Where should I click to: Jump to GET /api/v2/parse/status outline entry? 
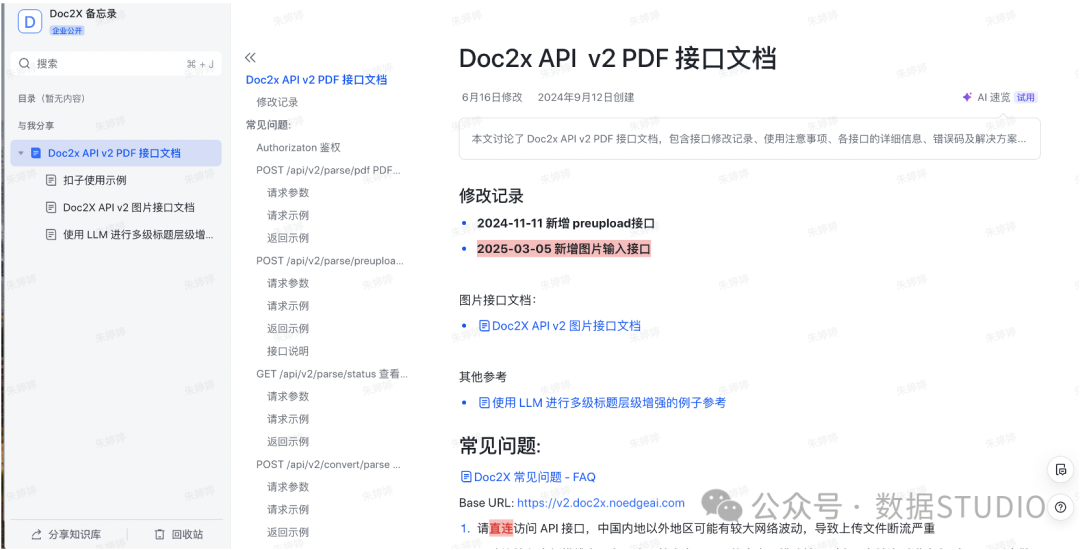pyautogui.click(x=332, y=374)
